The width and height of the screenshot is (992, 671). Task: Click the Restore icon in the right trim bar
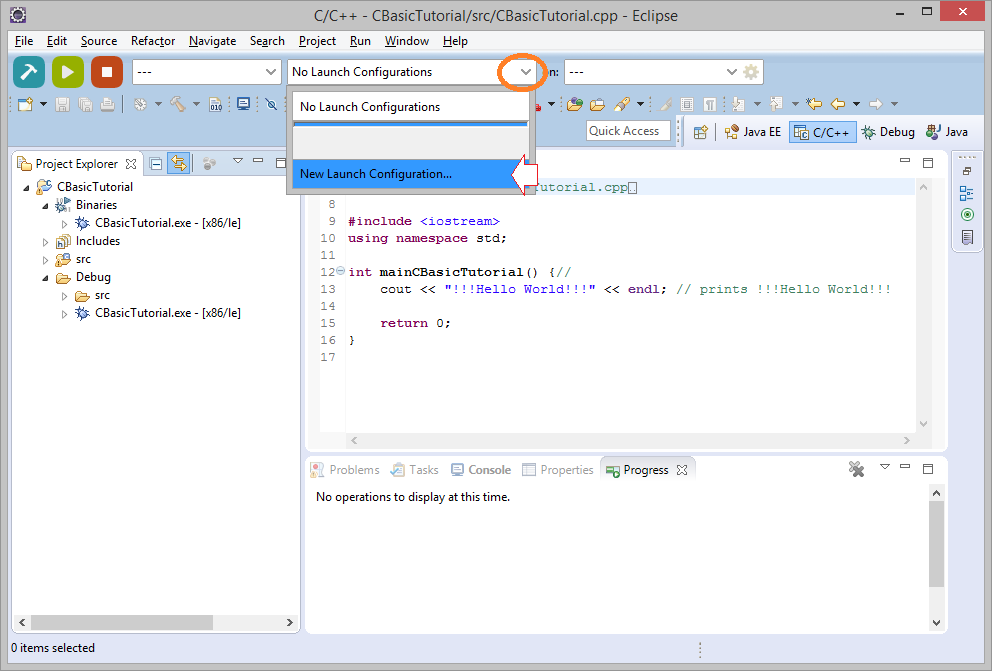[x=967, y=171]
